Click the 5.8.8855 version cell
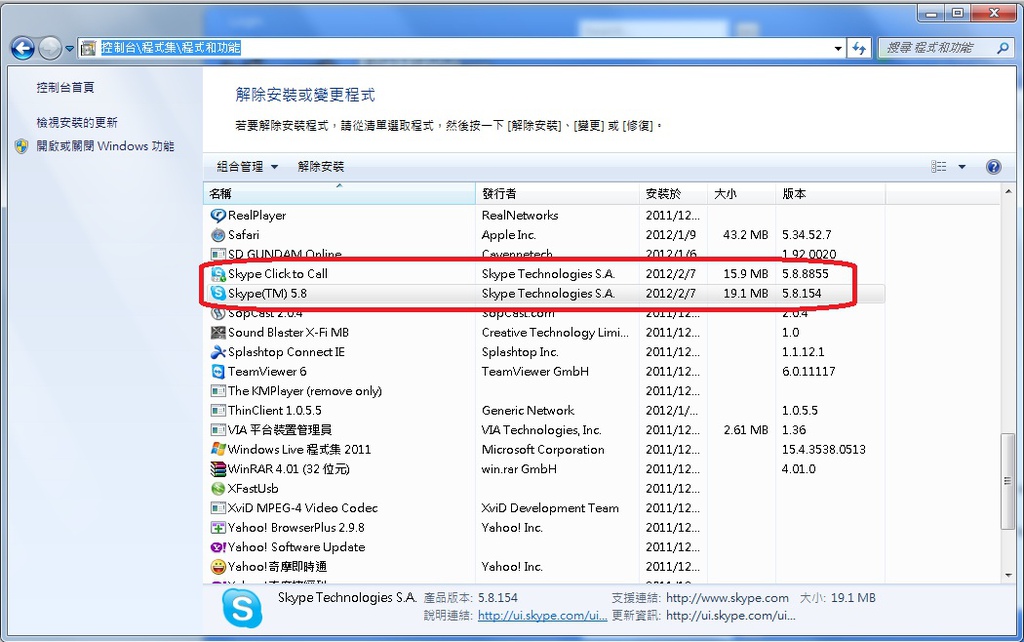Image resolution: width=1024 pixels, height=642 pixels. tap(805, 274)
